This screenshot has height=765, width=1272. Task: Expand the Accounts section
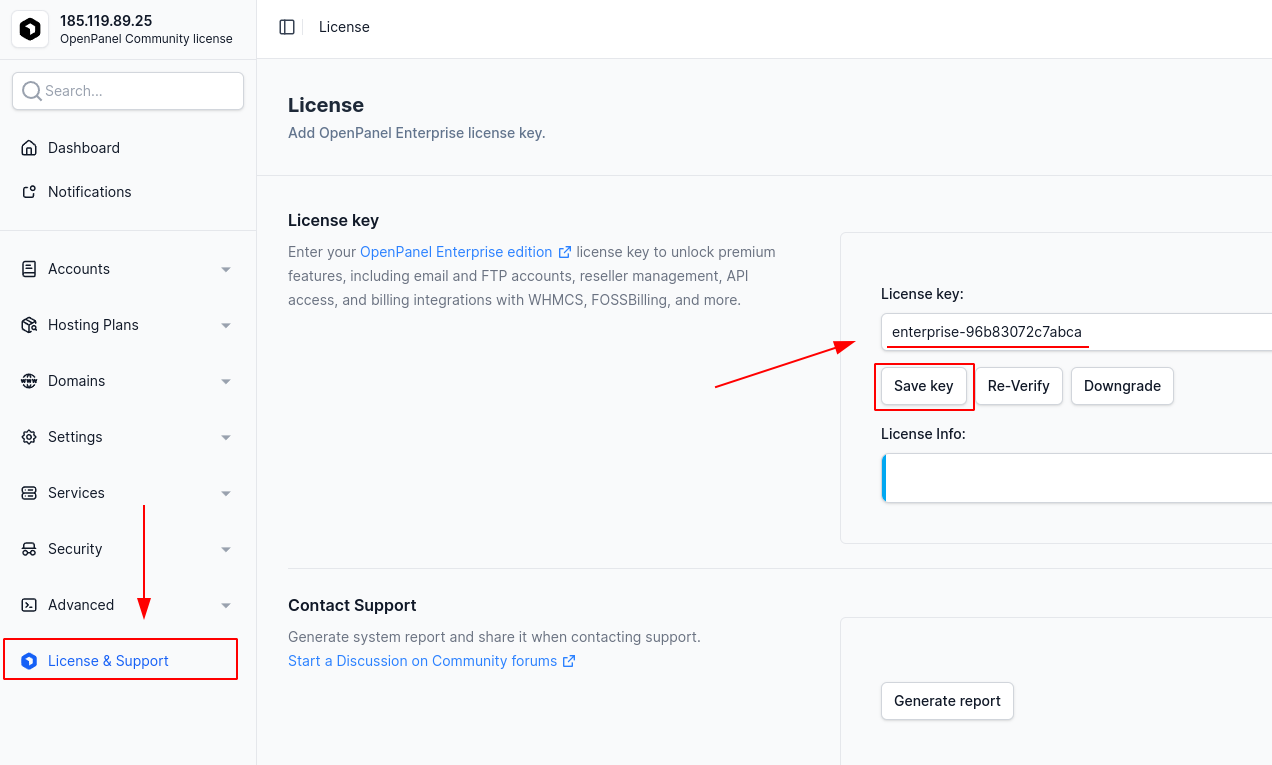225,268
